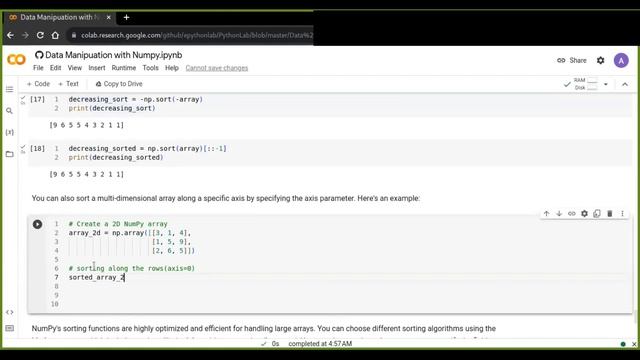640x360 pixels.
Task: Click the Share button
Action: [572, 60]
